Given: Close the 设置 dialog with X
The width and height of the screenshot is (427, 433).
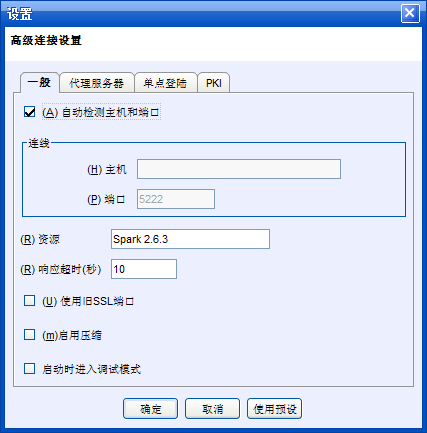Looking at the screenshot, I should tap(410, 13).
